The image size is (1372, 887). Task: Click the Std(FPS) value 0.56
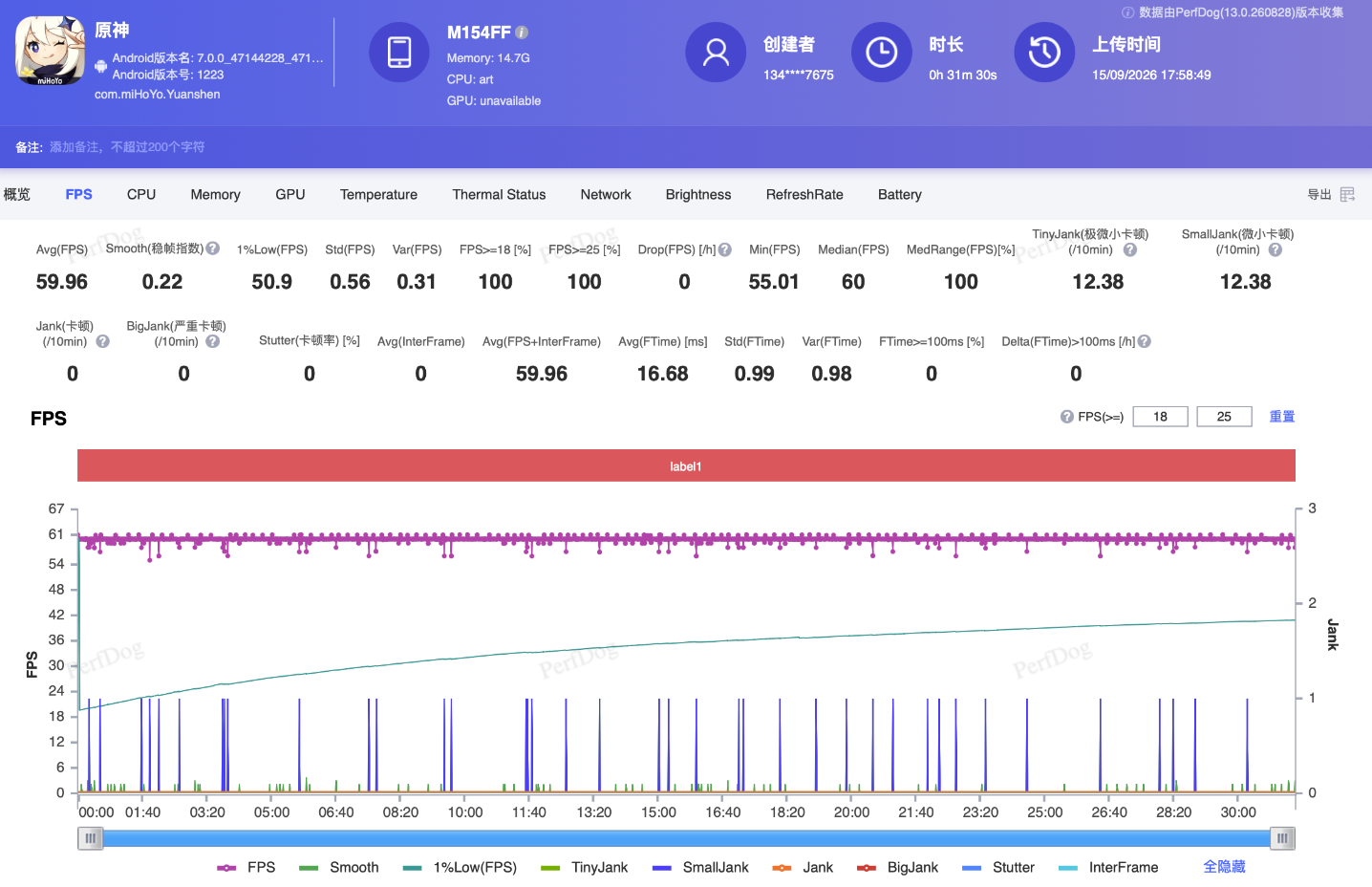[x=350, y=282]
